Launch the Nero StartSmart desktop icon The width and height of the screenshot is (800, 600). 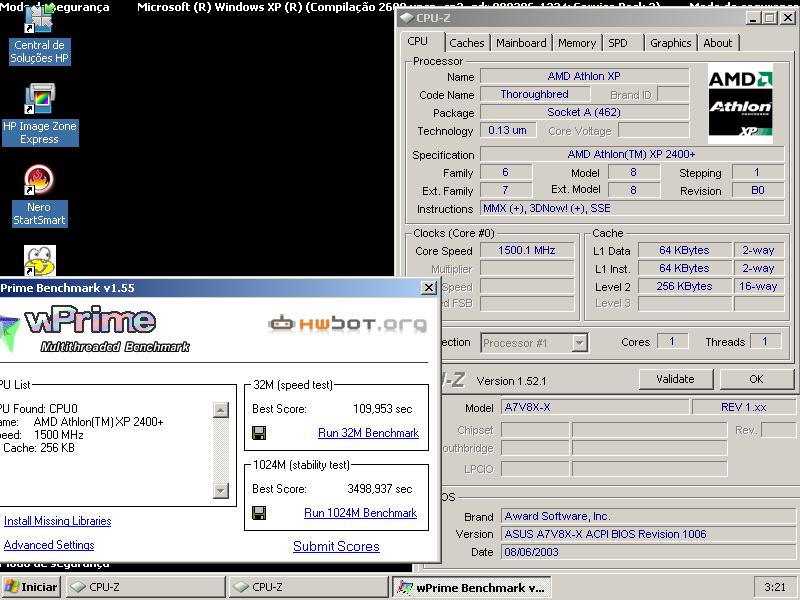tap(39, 196)
